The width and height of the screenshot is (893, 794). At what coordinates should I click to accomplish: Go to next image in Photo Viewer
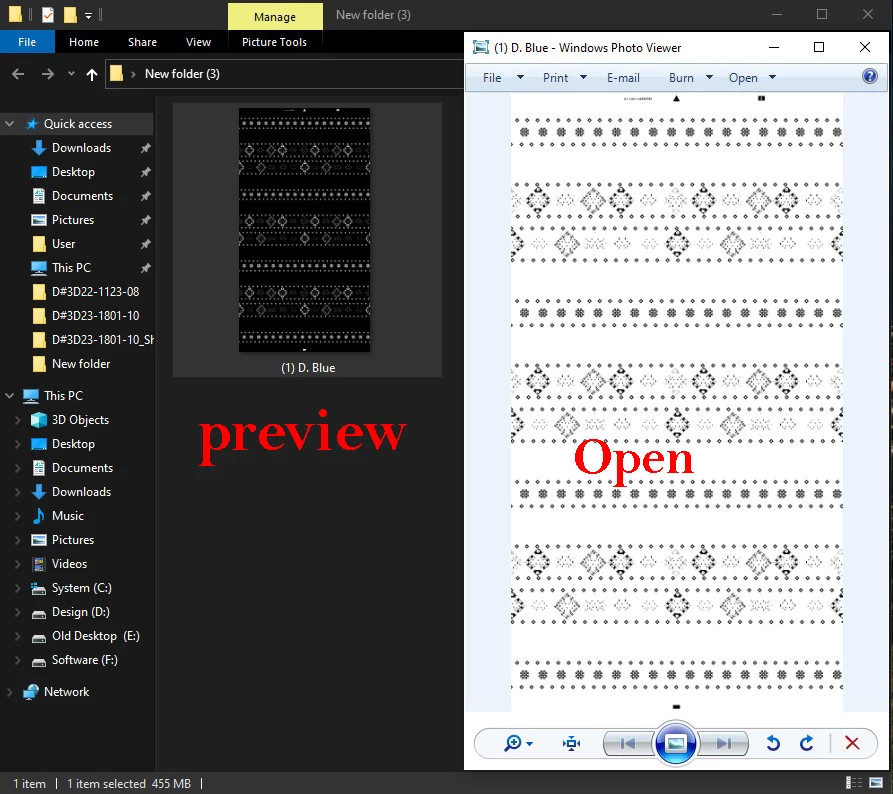click(x=723, y=743)
